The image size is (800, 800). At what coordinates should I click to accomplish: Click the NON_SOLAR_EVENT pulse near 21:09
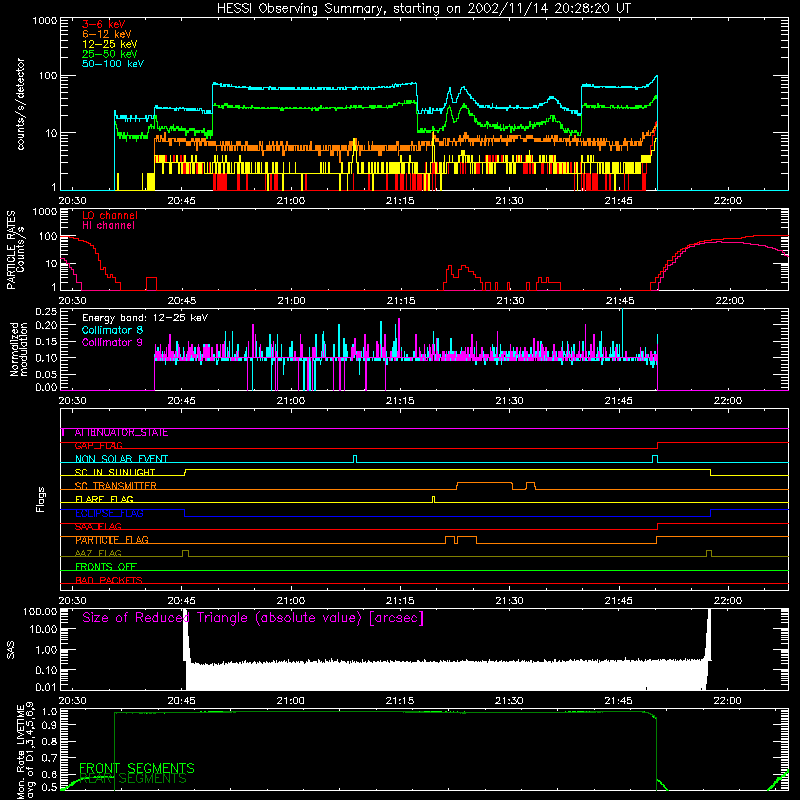pyautogui.click(x=355, y=459)
